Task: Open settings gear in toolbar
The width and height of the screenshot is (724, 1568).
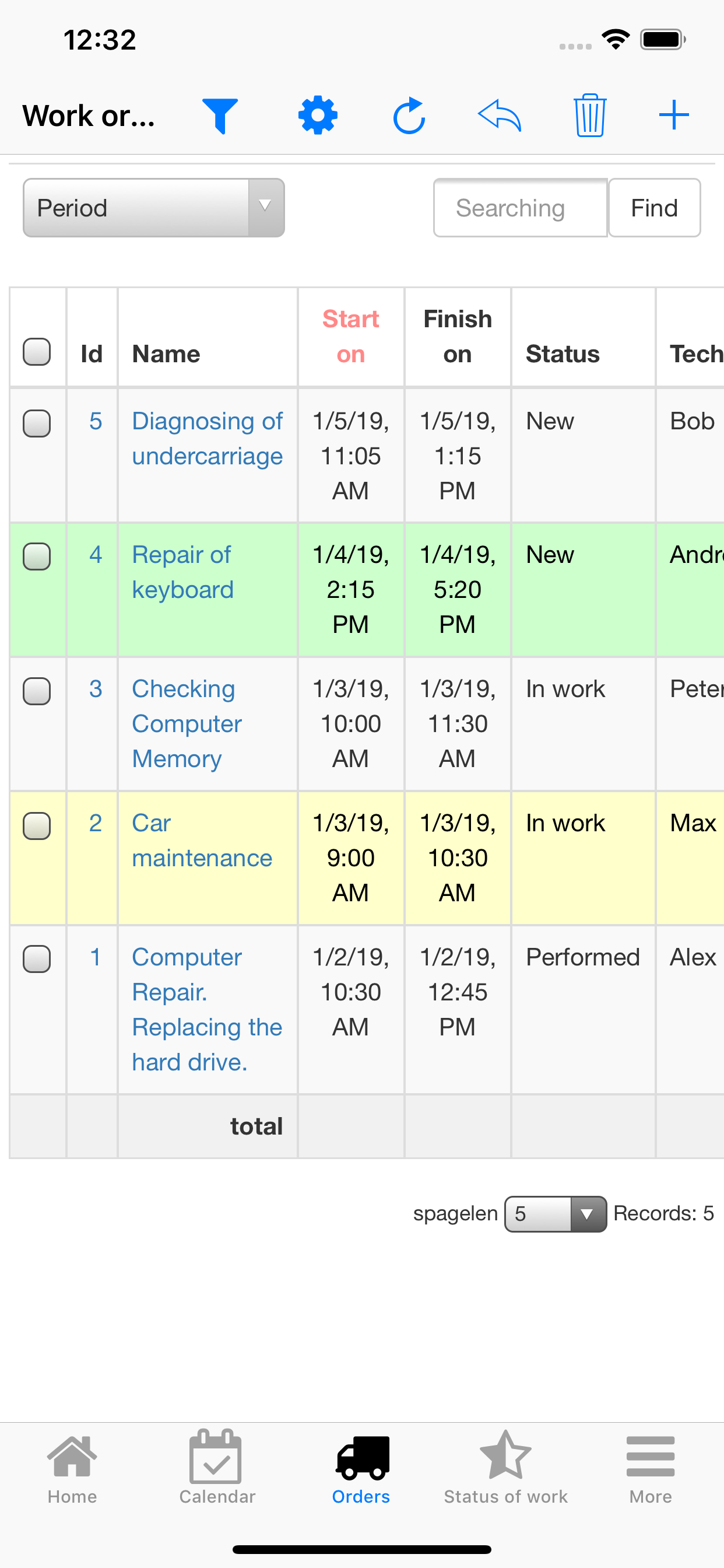Action: tap(318, 115)
